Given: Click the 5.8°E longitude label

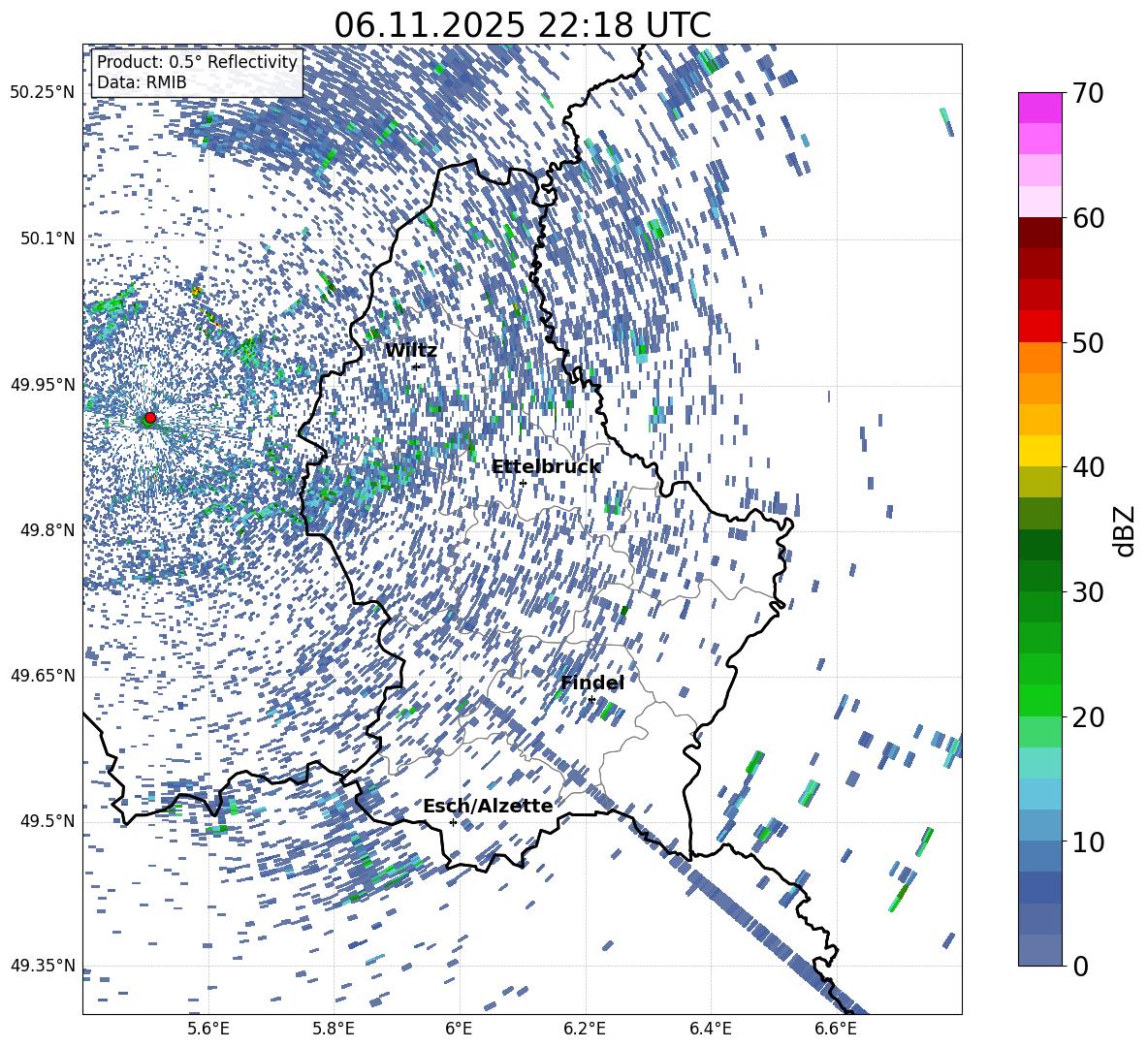Looking at the screenshot, I should pyautogui.click(x=334, y=1029).
